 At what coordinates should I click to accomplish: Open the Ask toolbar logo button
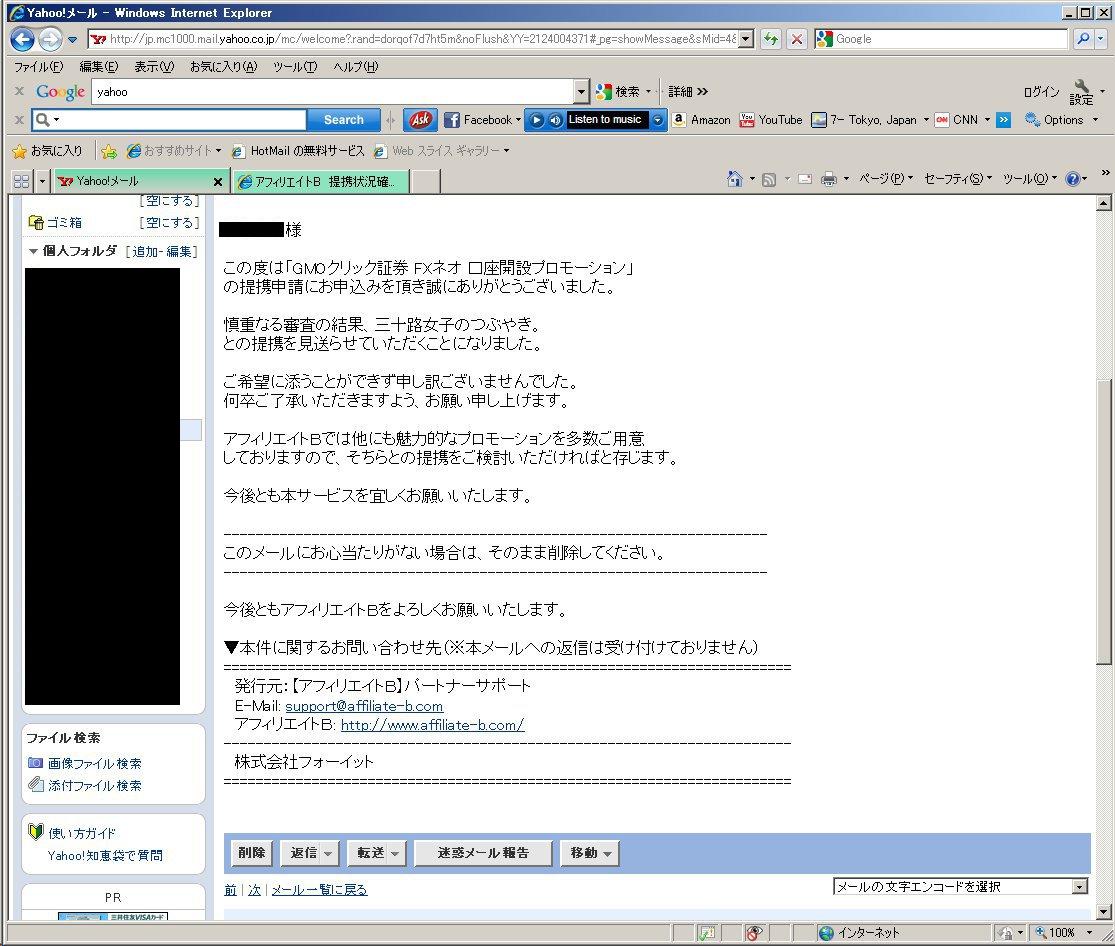[420, 119]
